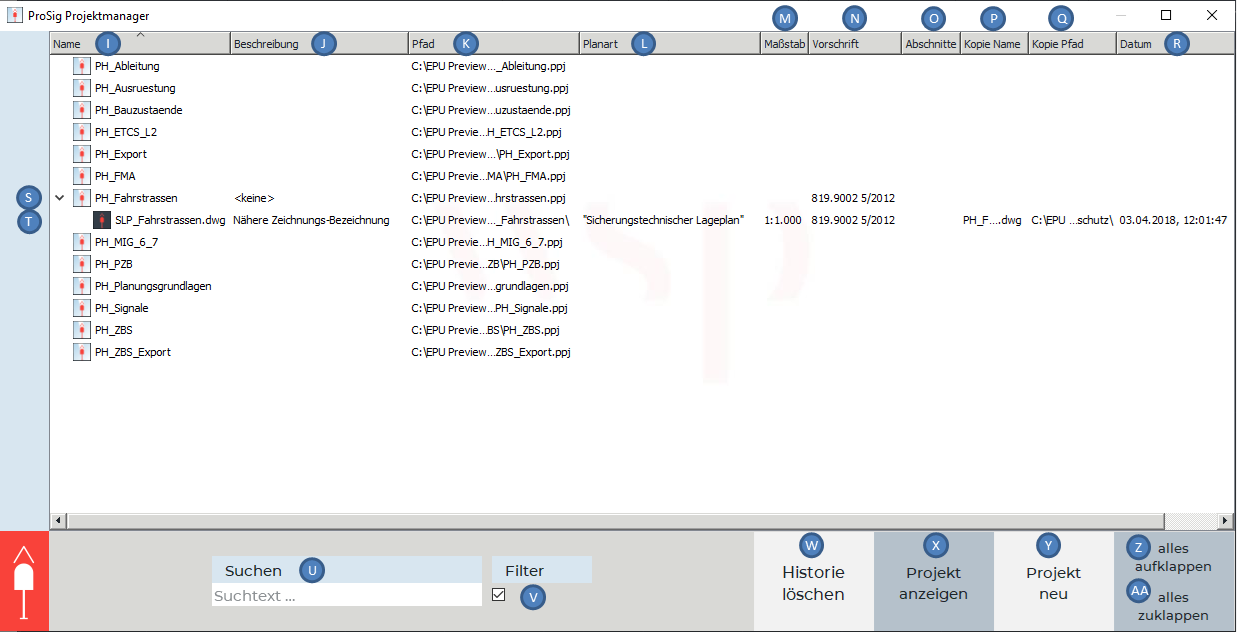Image resolution: width=1238 pixels, height=632 pixels.
Task: Select the PH_Export row name
Action: pyautogui.click(x=121, y=154)
